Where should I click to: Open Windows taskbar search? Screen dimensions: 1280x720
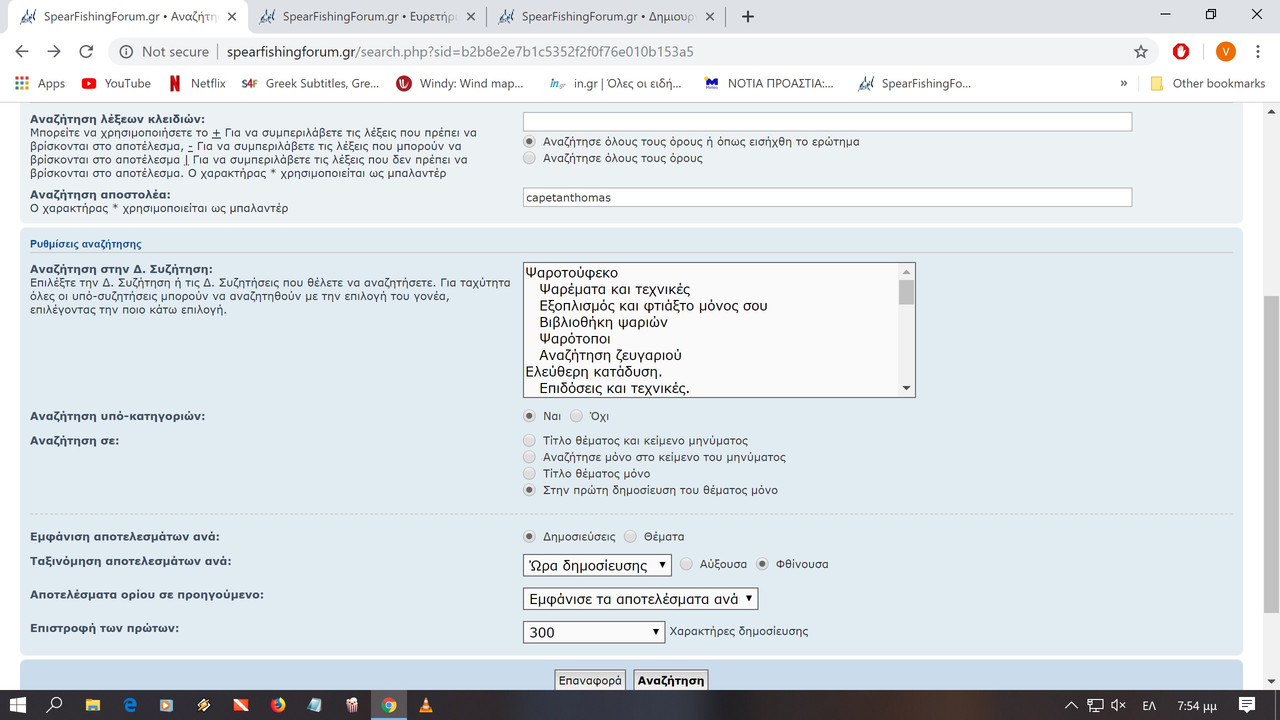(x=55, y=705)
